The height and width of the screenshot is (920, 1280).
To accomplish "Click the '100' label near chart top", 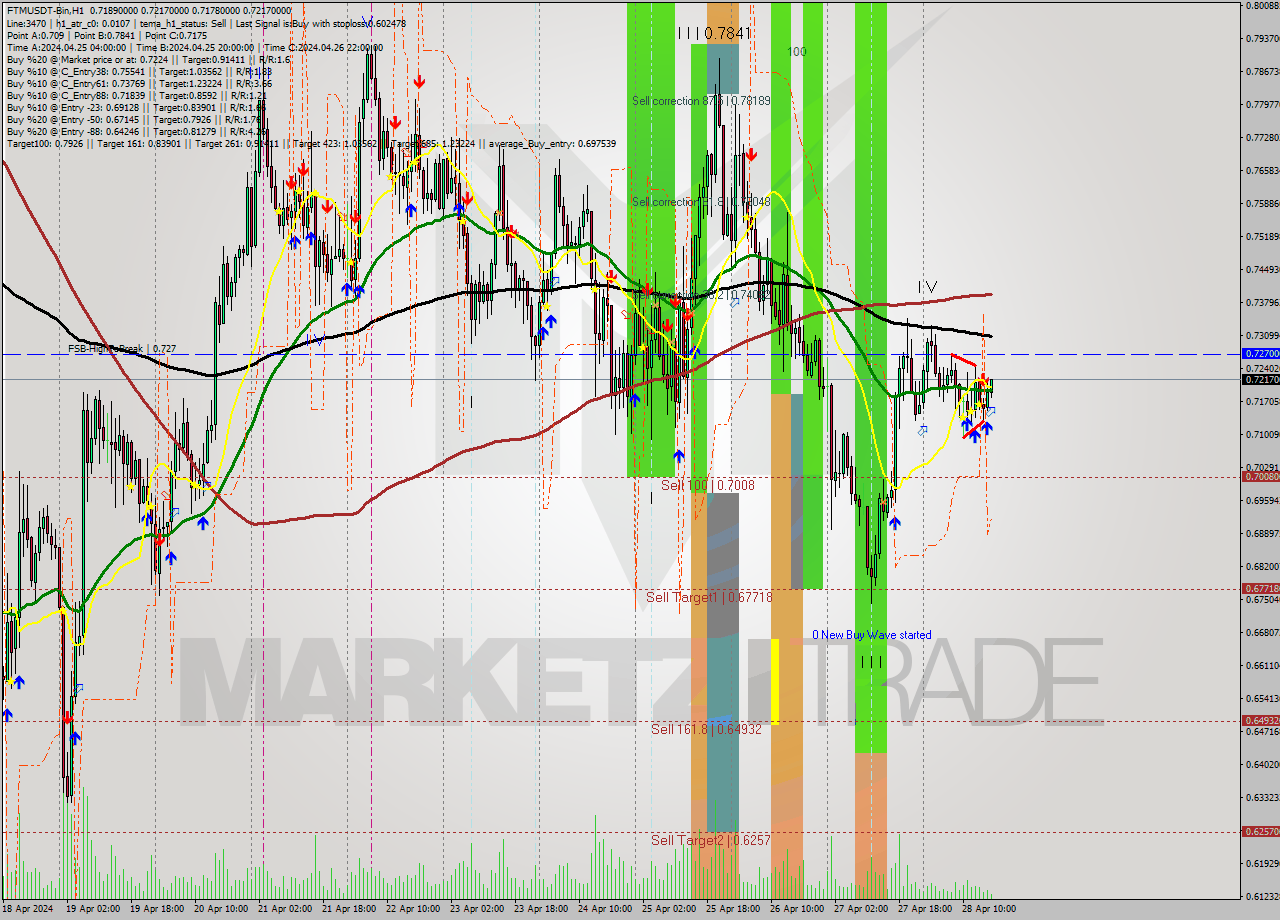I will (796, 52).
